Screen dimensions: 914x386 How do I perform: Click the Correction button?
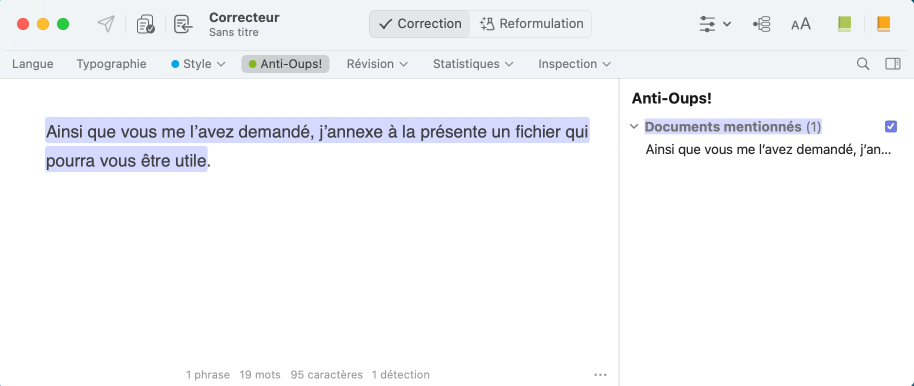click(420, 24)
